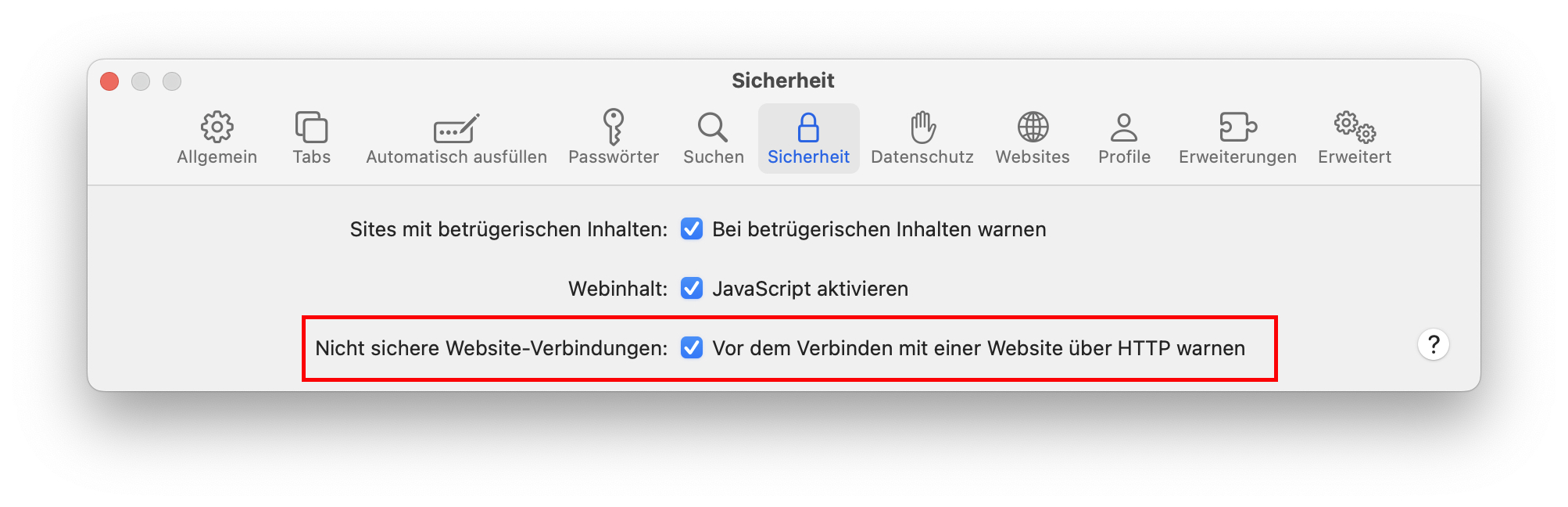Click the question mark help button
The image size is (1568, 507).
[x=1434, y=345]
